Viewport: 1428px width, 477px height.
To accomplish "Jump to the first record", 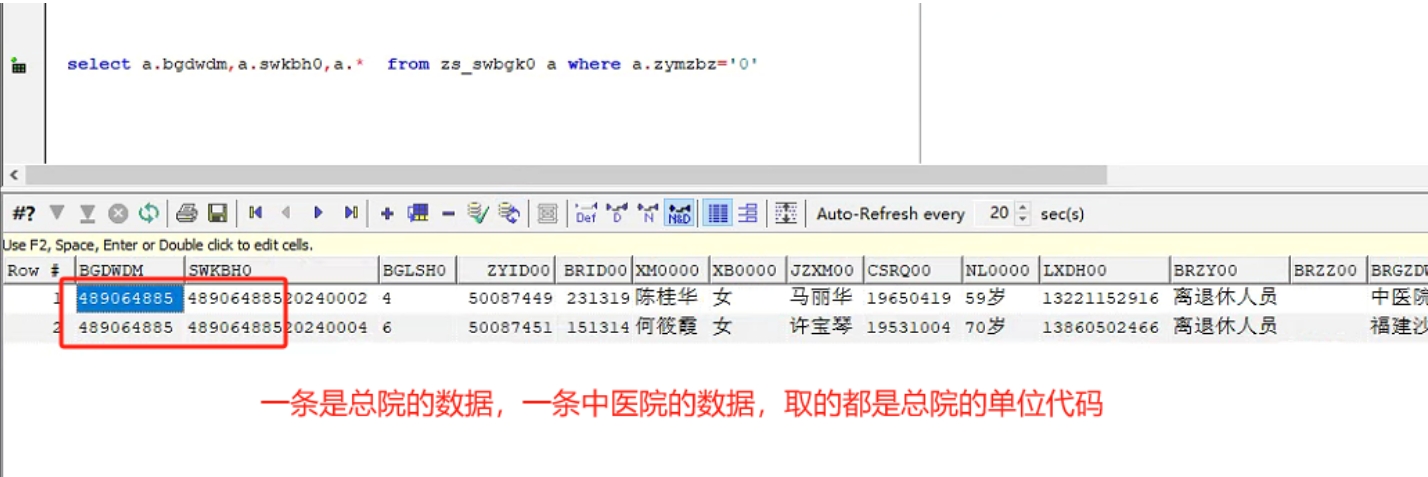I will pyautogui.click(x=256, y=213).
